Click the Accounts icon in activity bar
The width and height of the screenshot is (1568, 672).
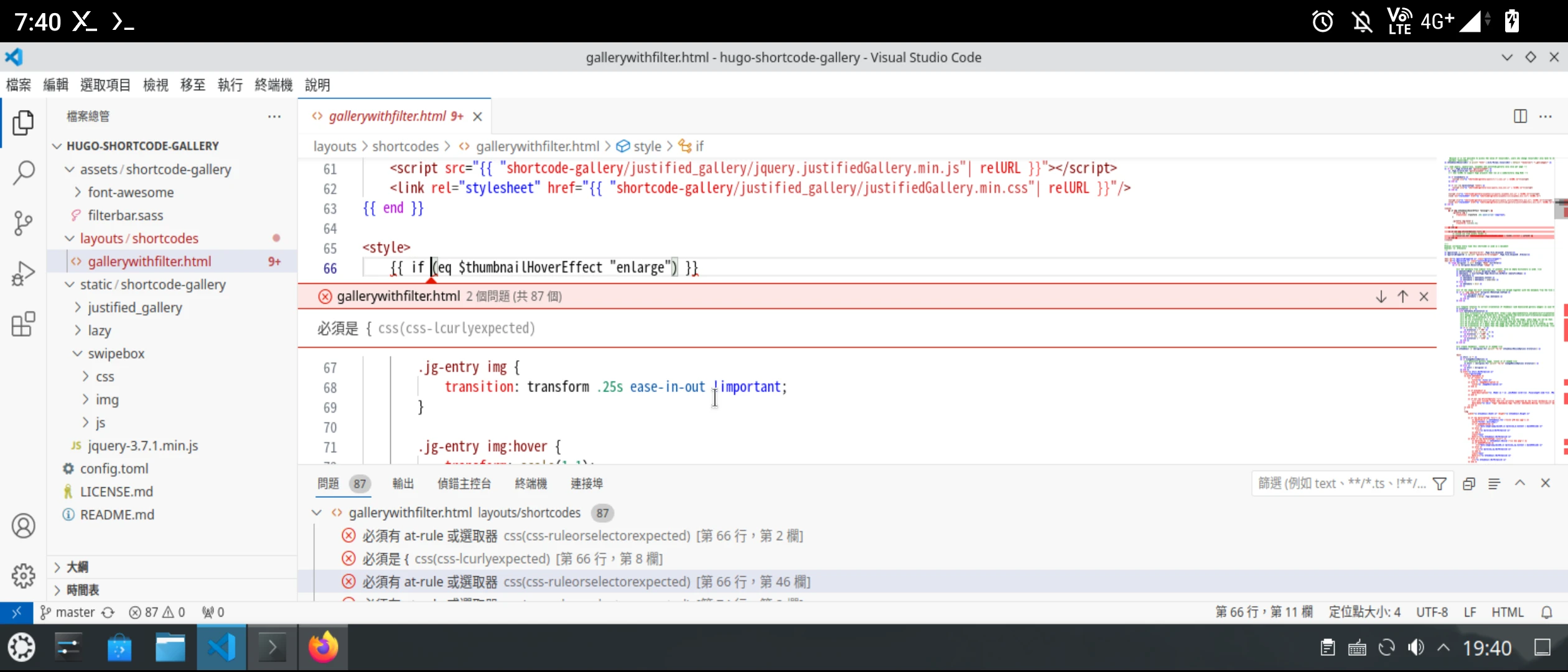point(23,526)
